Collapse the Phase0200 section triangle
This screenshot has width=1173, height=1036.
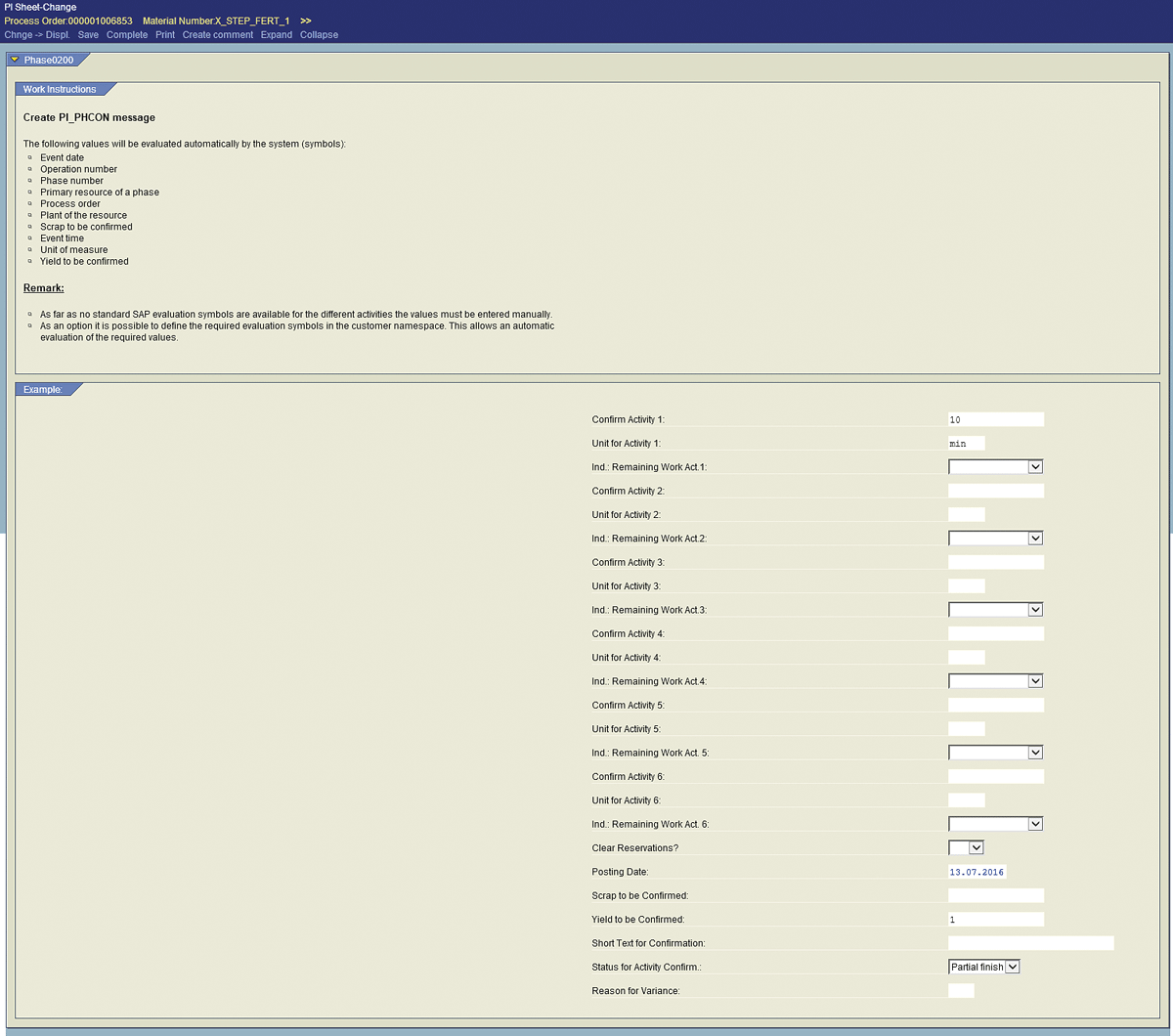(15, 60)
